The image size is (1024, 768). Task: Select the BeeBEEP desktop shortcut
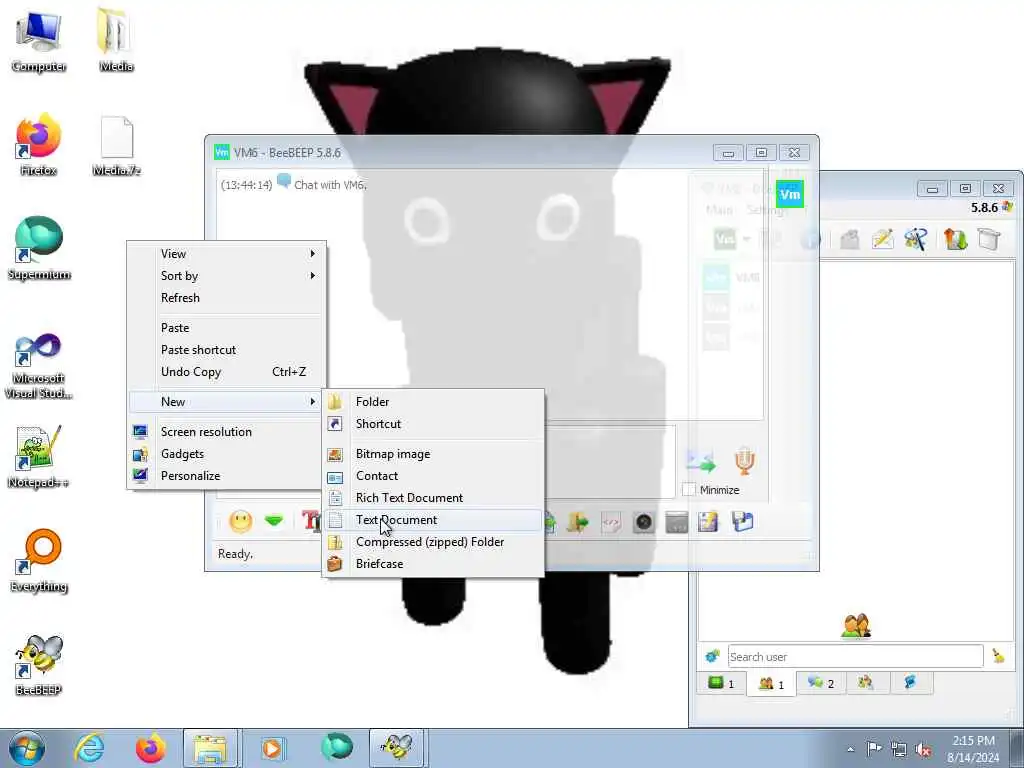point(39,665)
